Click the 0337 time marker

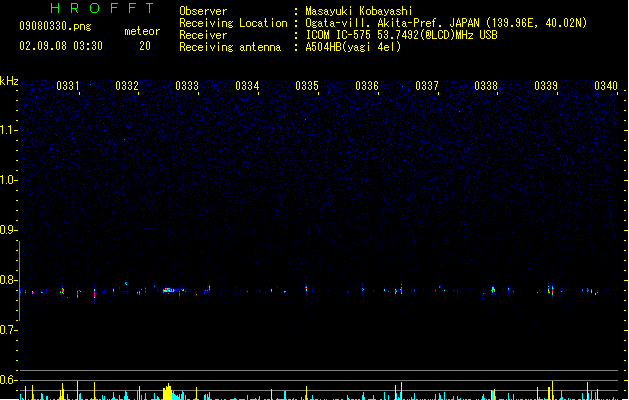click(x=427, y=86)
